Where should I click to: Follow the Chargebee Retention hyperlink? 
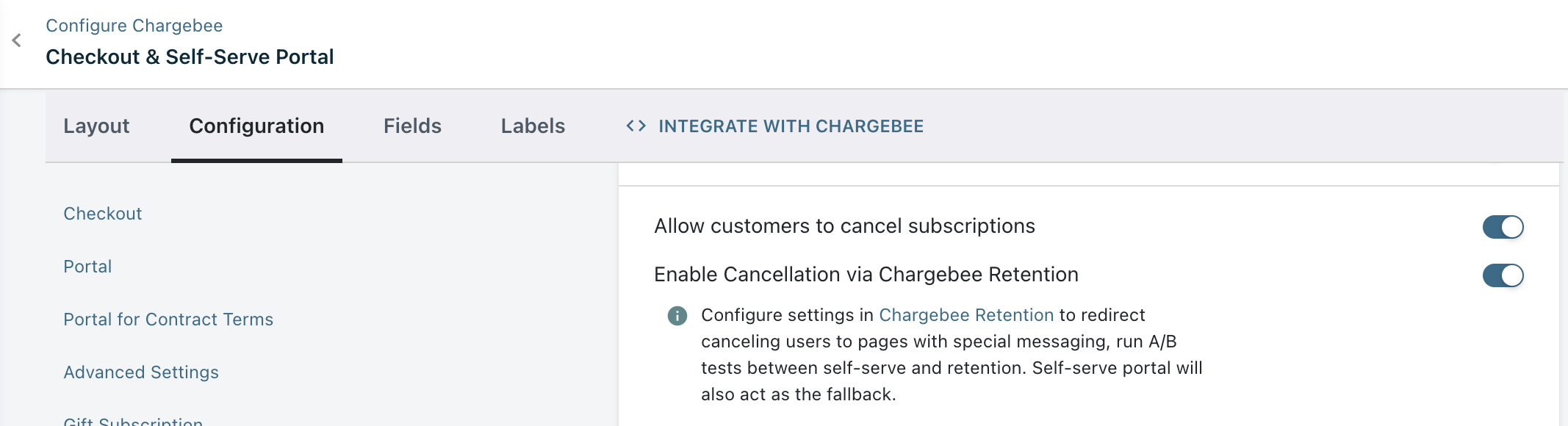(x=966, y=315)
